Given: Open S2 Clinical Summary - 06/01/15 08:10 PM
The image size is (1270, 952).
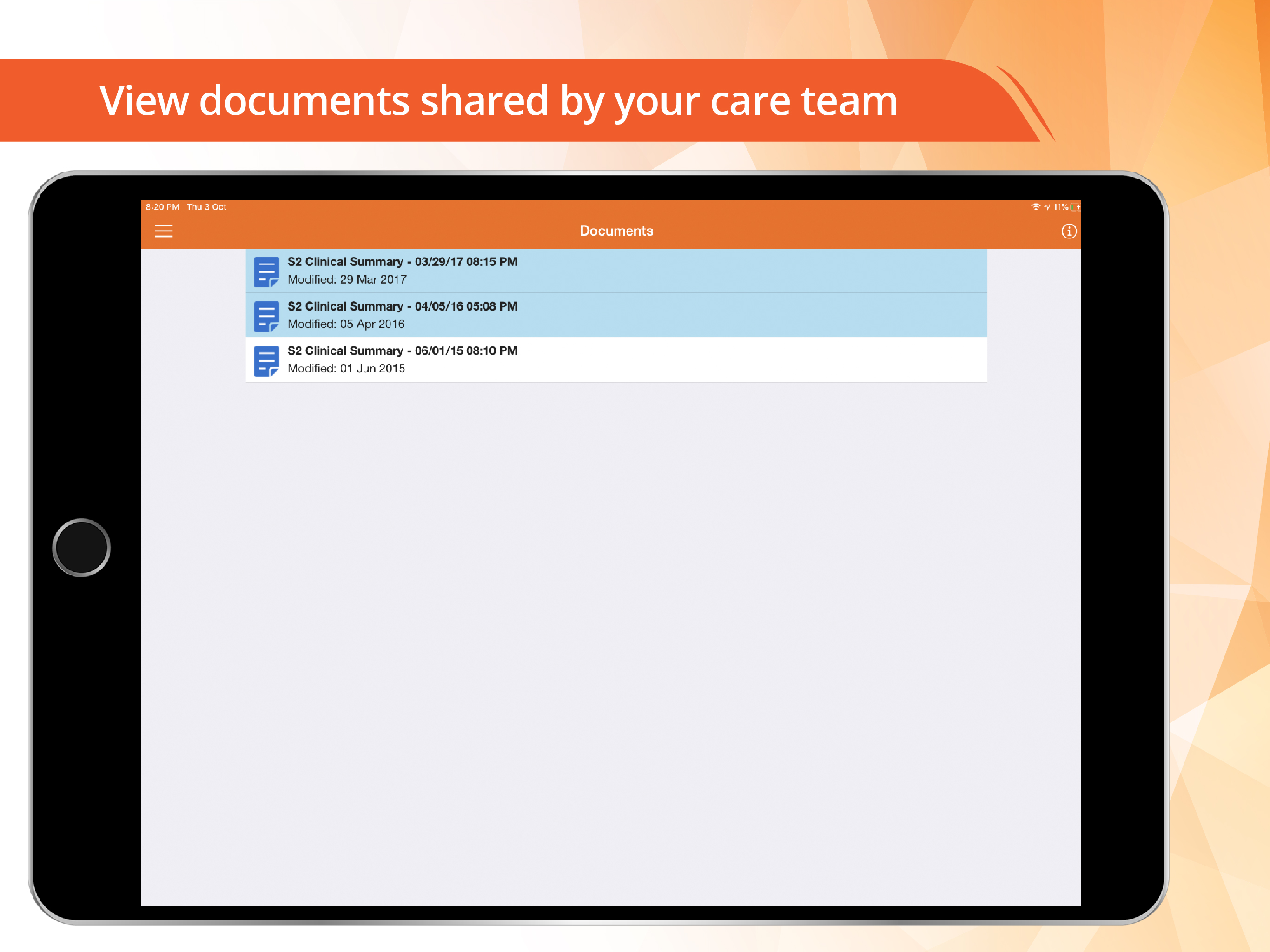Looking at the screenshot, I should point(616,360).
